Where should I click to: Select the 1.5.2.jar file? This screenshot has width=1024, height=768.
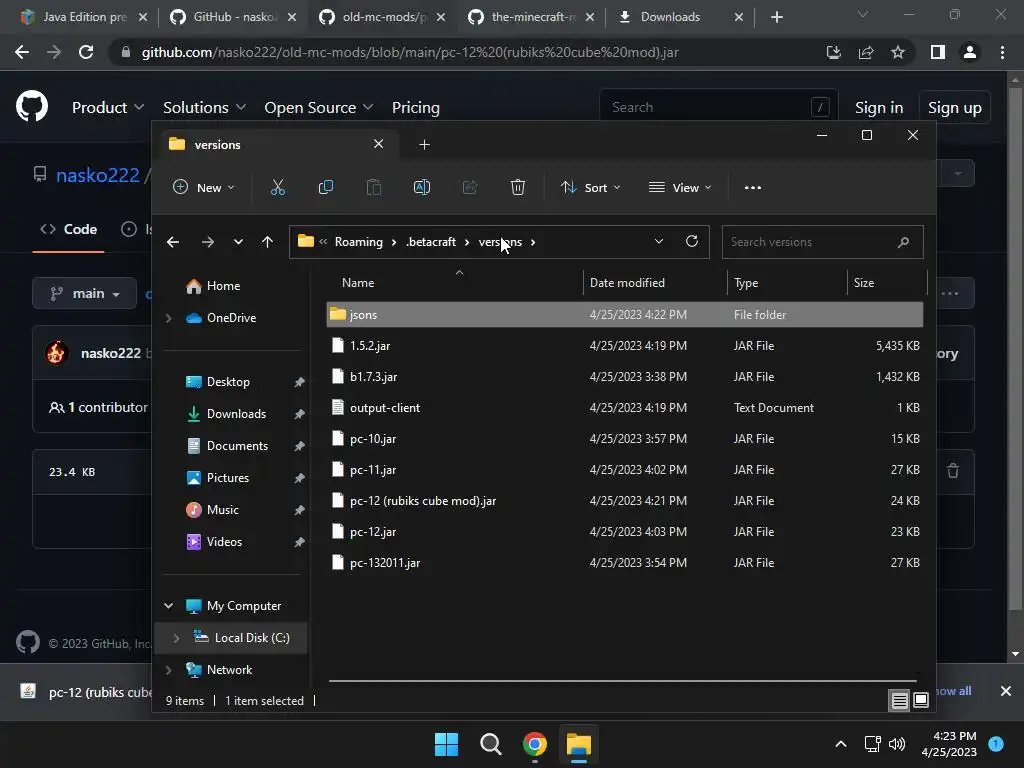624,345
